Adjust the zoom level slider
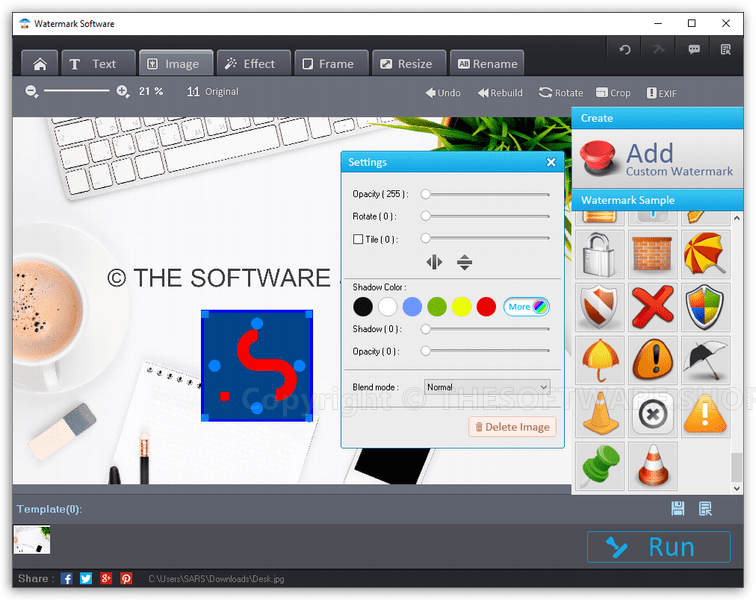 click(77, 91)
